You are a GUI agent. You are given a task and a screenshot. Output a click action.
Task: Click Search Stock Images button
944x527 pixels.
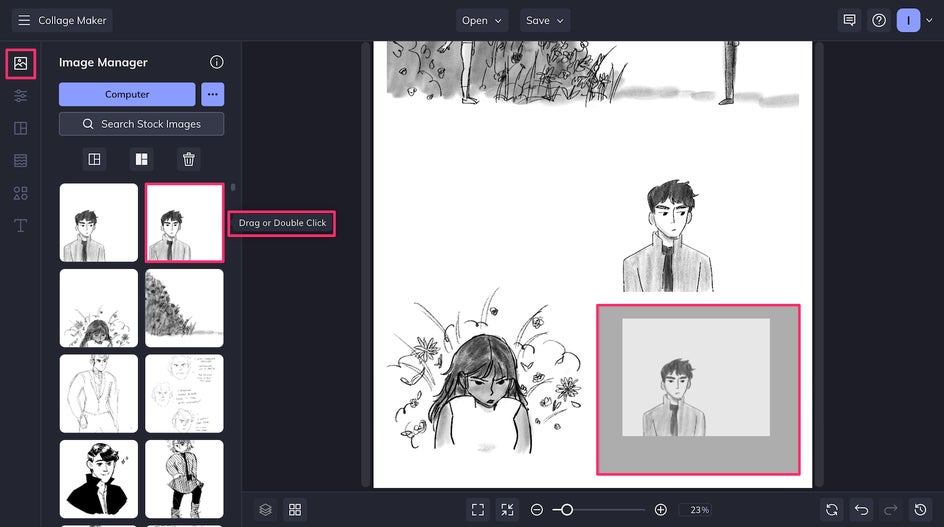click(x=141, y=124)
